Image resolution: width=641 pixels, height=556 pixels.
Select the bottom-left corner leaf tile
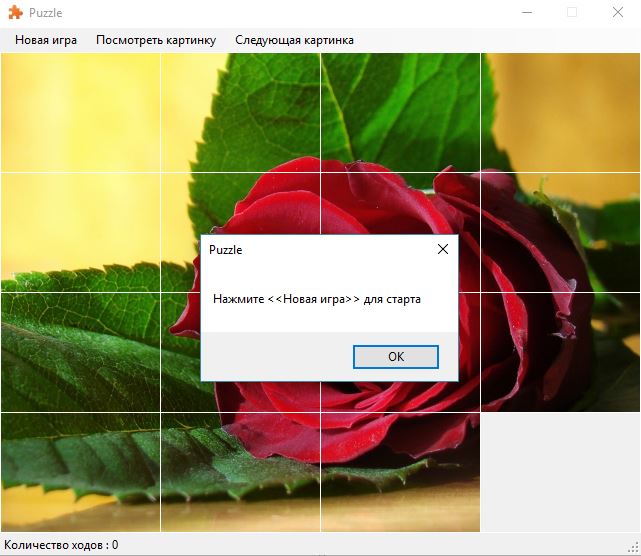(x=80, y=472)
